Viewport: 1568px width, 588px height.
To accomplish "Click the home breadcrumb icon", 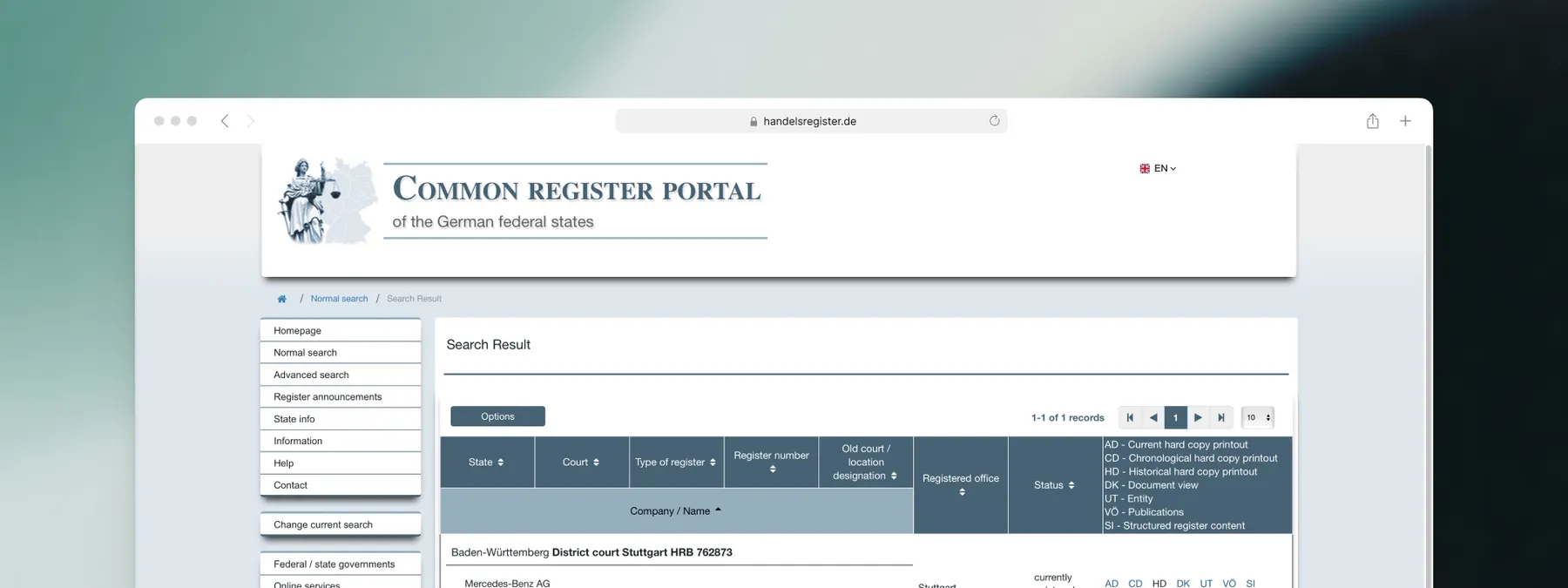I will point(281,299).
